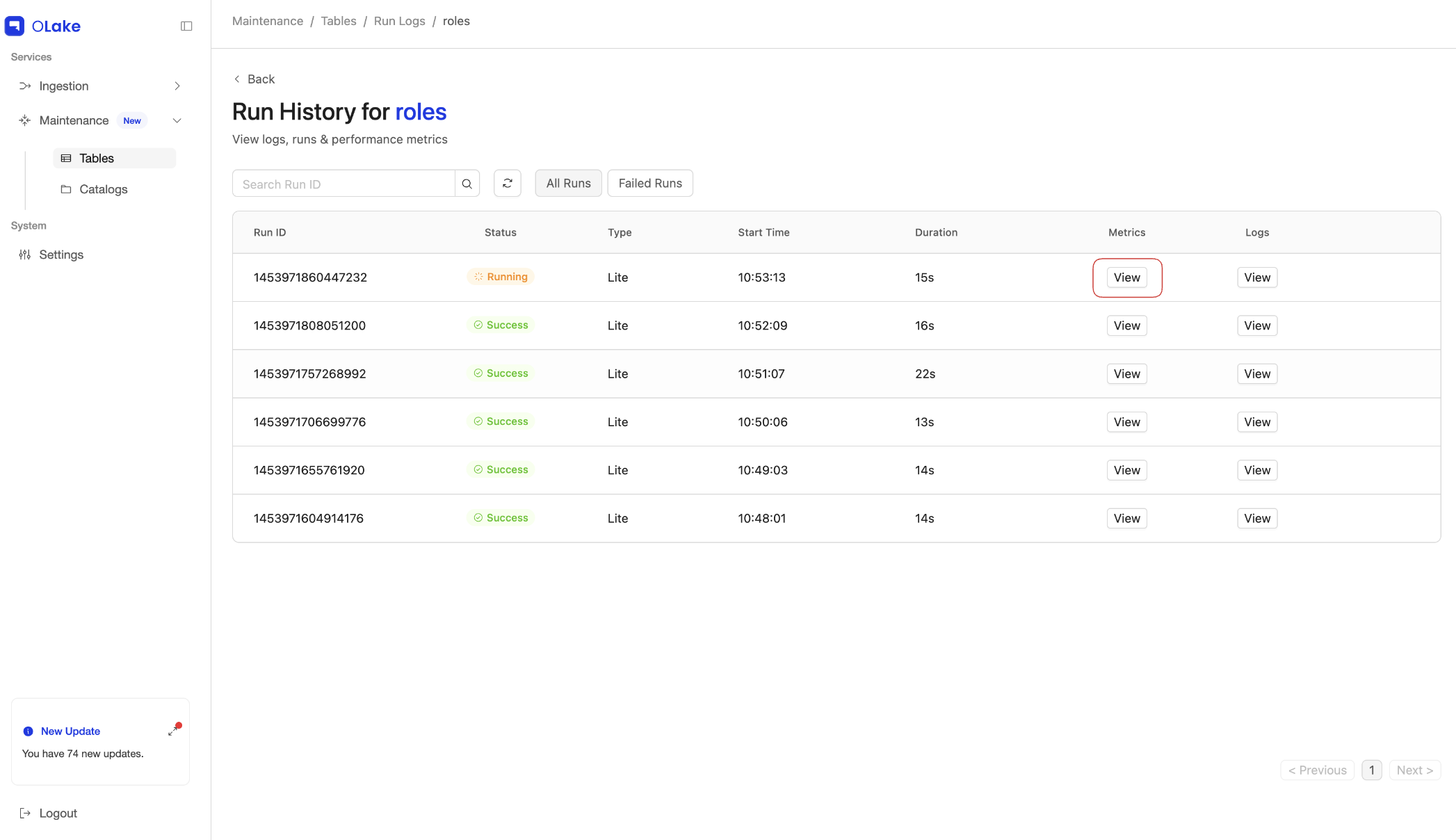Screen dimensions: 1456x840
Task: Expand the Ingestion section
Action: (x=177, y=86)
